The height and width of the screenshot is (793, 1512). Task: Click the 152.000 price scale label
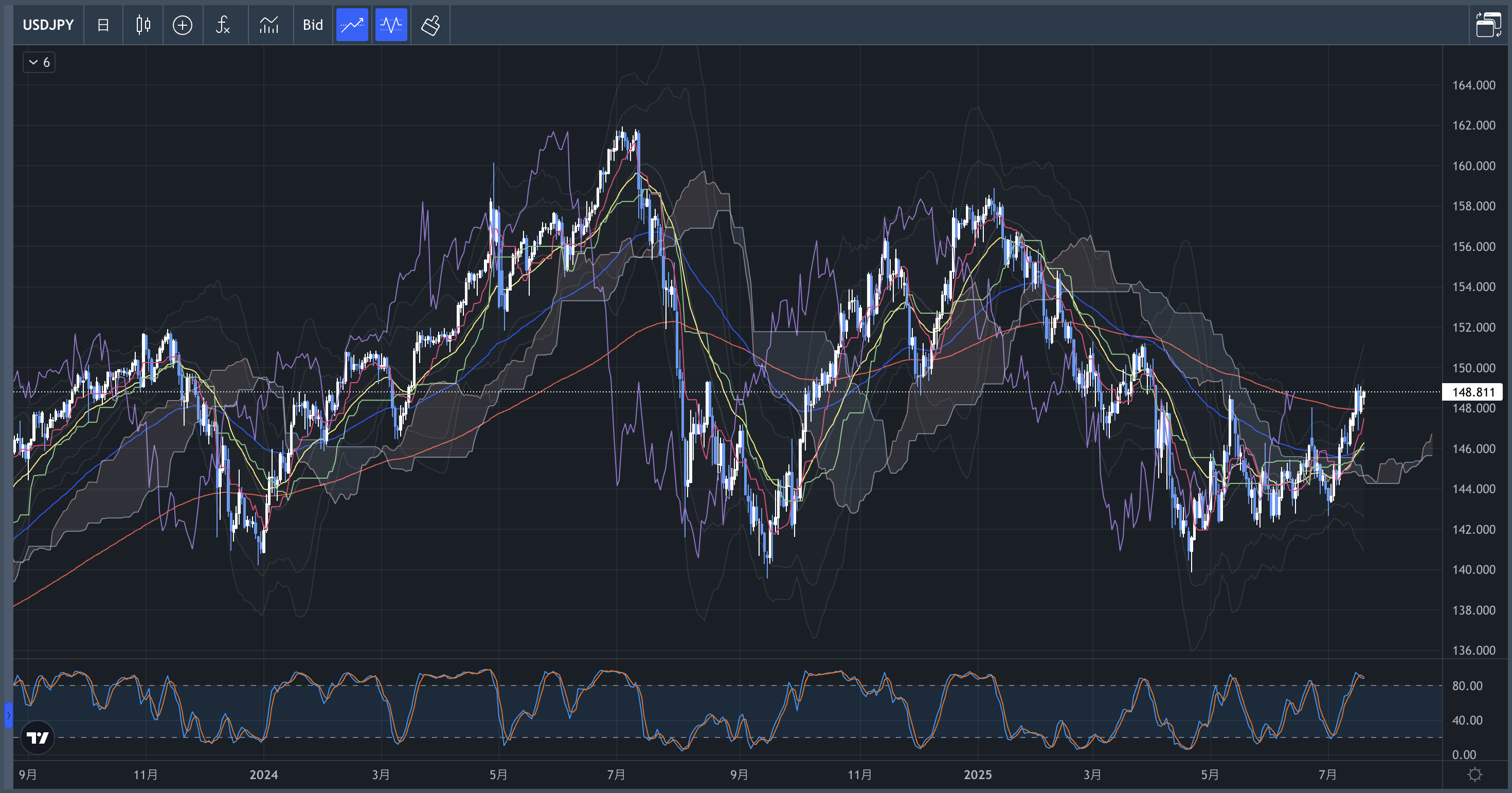coord(1474,328)
